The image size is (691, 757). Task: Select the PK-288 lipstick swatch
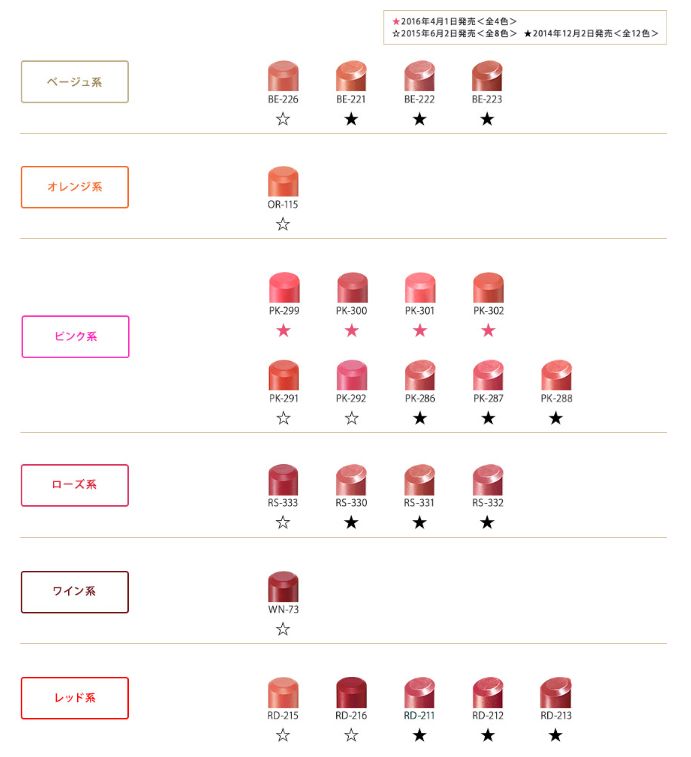click(556, 375)
